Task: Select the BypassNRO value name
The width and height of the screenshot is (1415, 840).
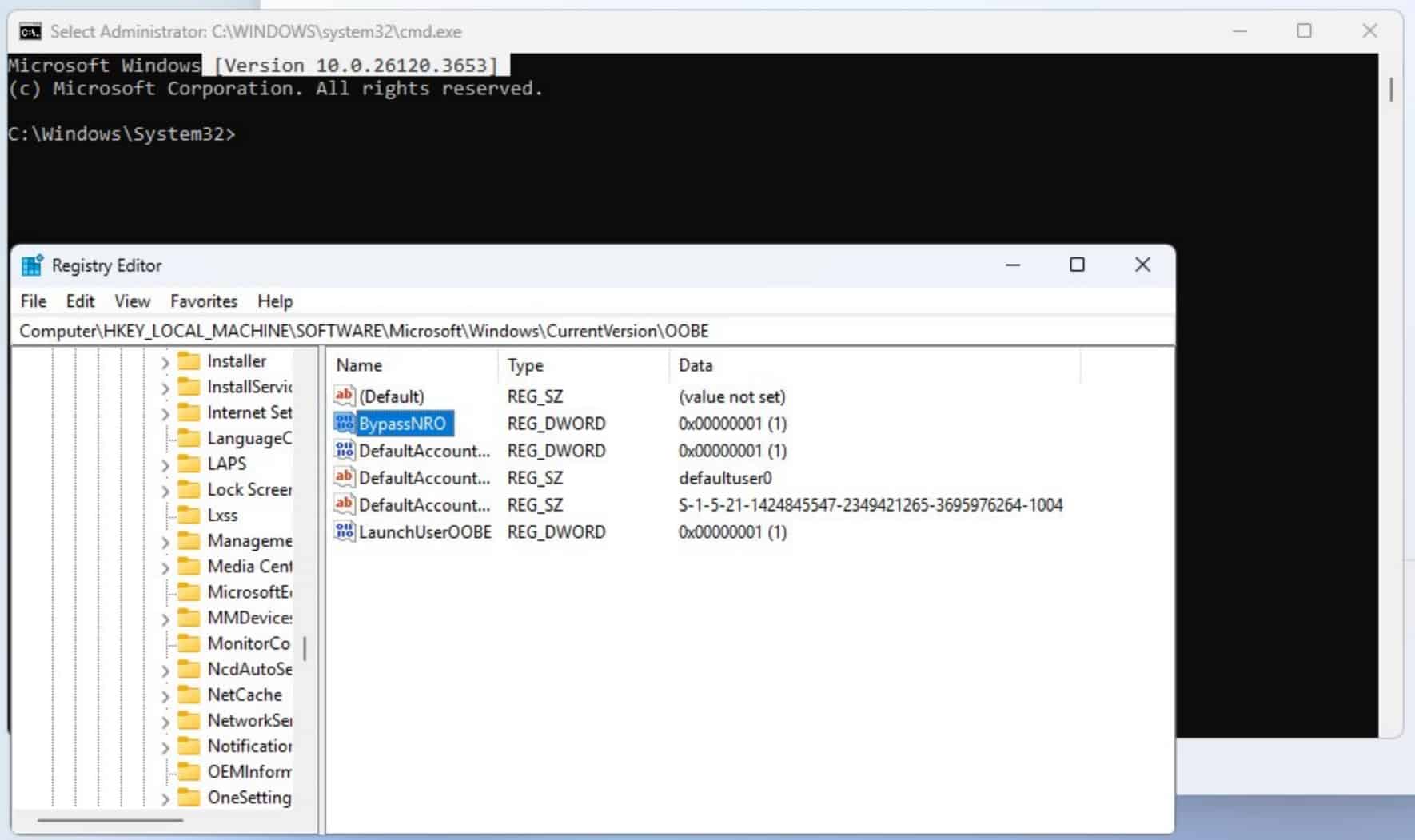Action: coord(402,424)
